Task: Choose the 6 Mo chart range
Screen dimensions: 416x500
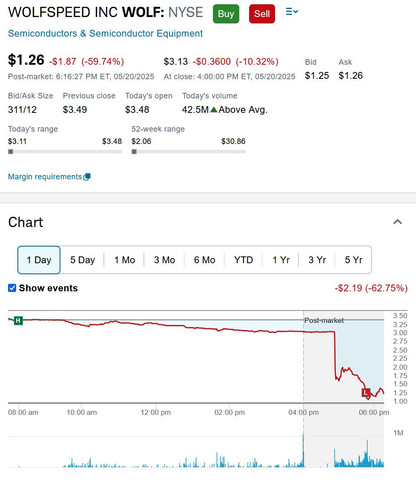Action: (x=205, y=260)
